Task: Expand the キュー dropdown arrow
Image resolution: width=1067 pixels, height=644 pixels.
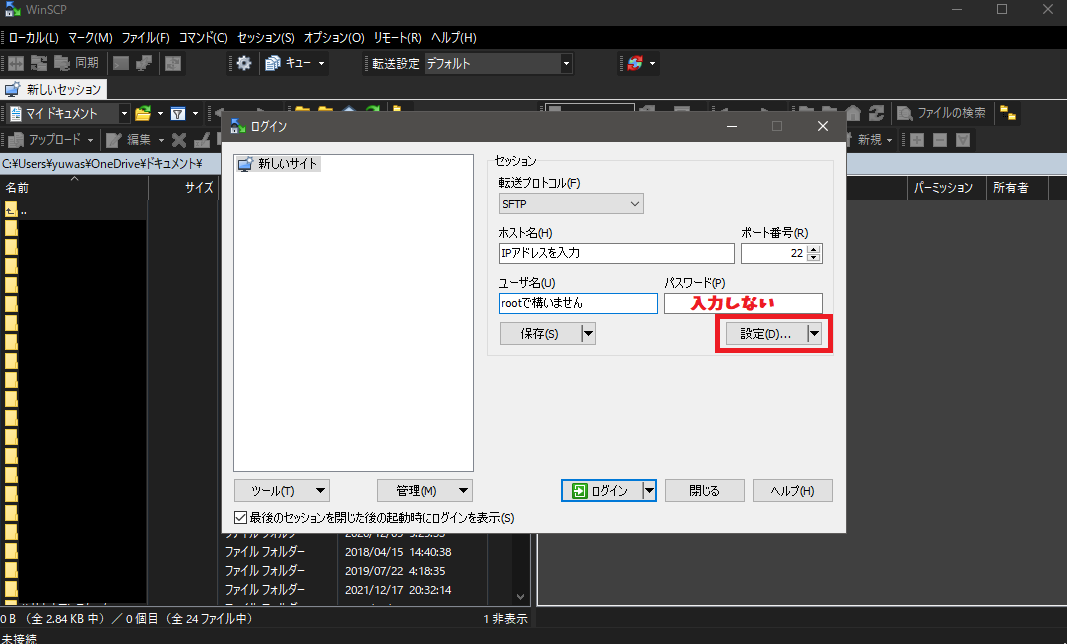Action: click(x=321, y=63)
